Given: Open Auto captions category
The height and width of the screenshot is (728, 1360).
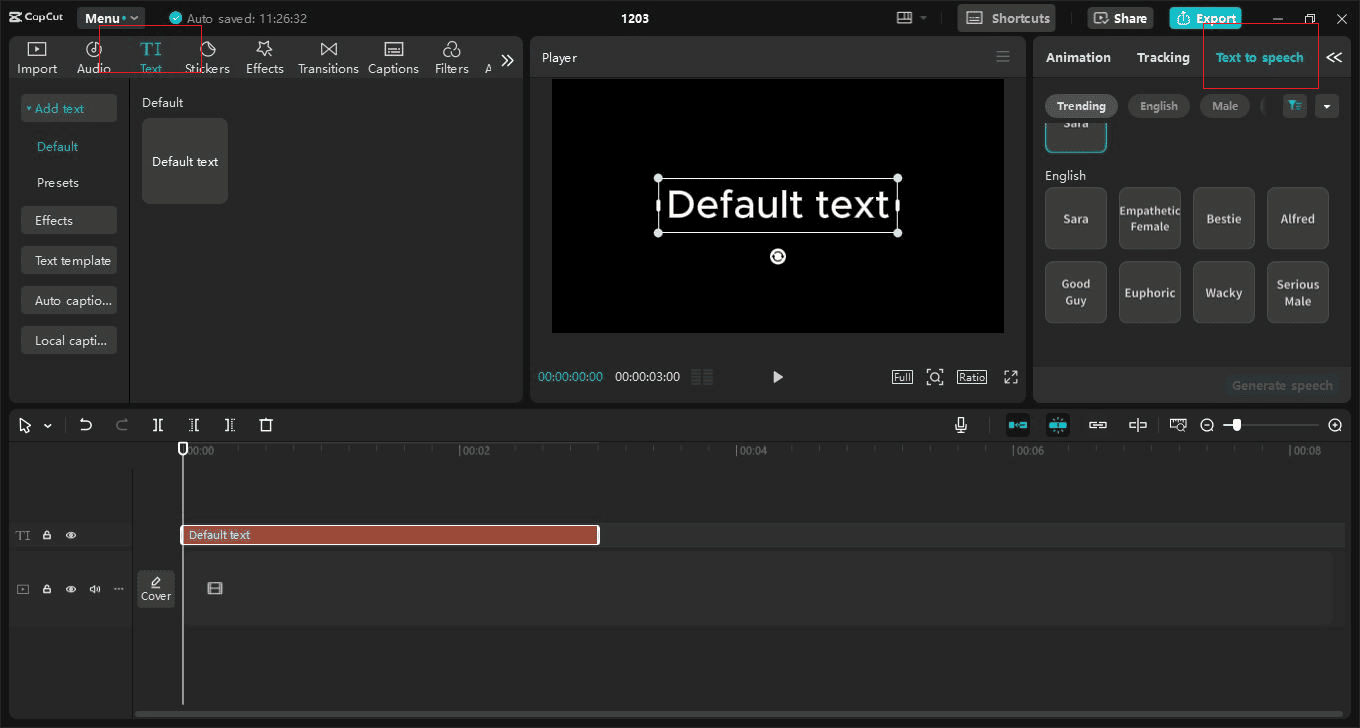Looking at the screenshot, I should point(69,300).
